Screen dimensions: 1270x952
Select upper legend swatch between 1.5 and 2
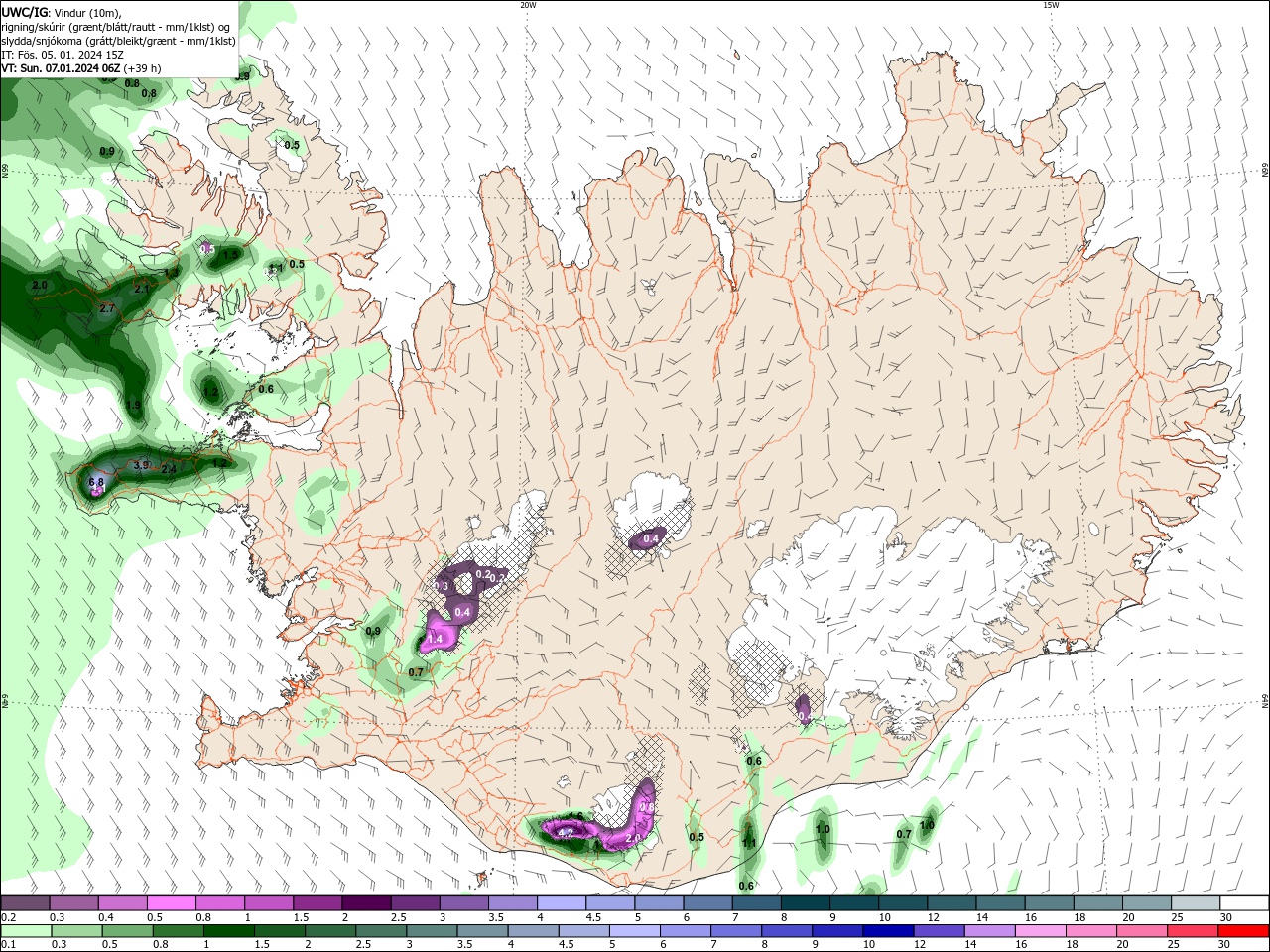tap(317, 903)
